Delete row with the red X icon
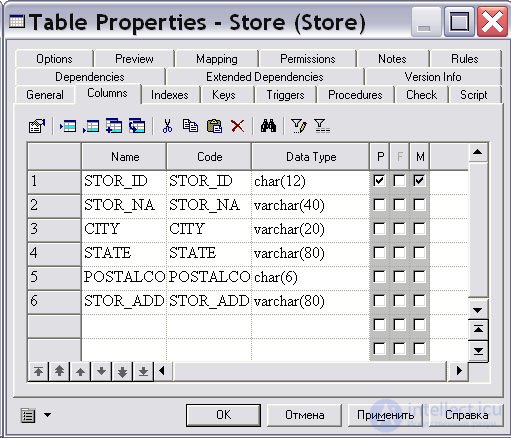Image resolution: width=511 pixels, height=438 pixels. click(x=237, y=126)
